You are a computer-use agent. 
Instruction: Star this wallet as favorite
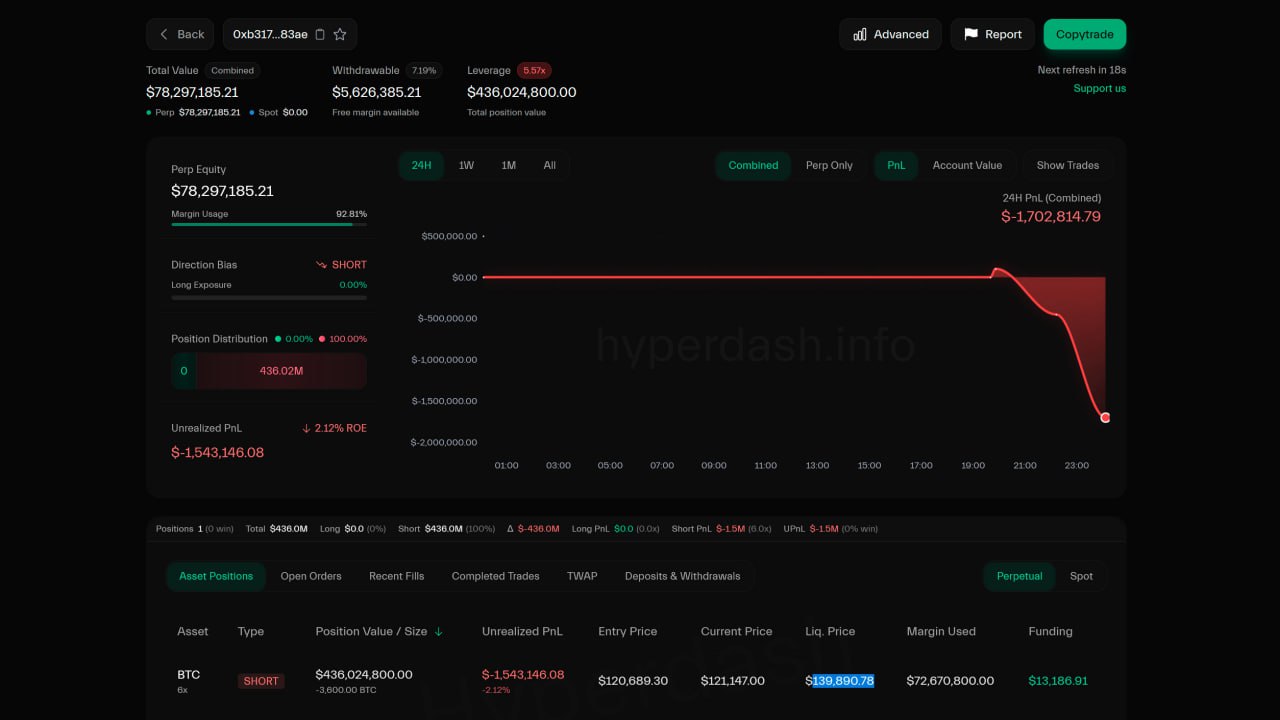(x=340, y=34)
